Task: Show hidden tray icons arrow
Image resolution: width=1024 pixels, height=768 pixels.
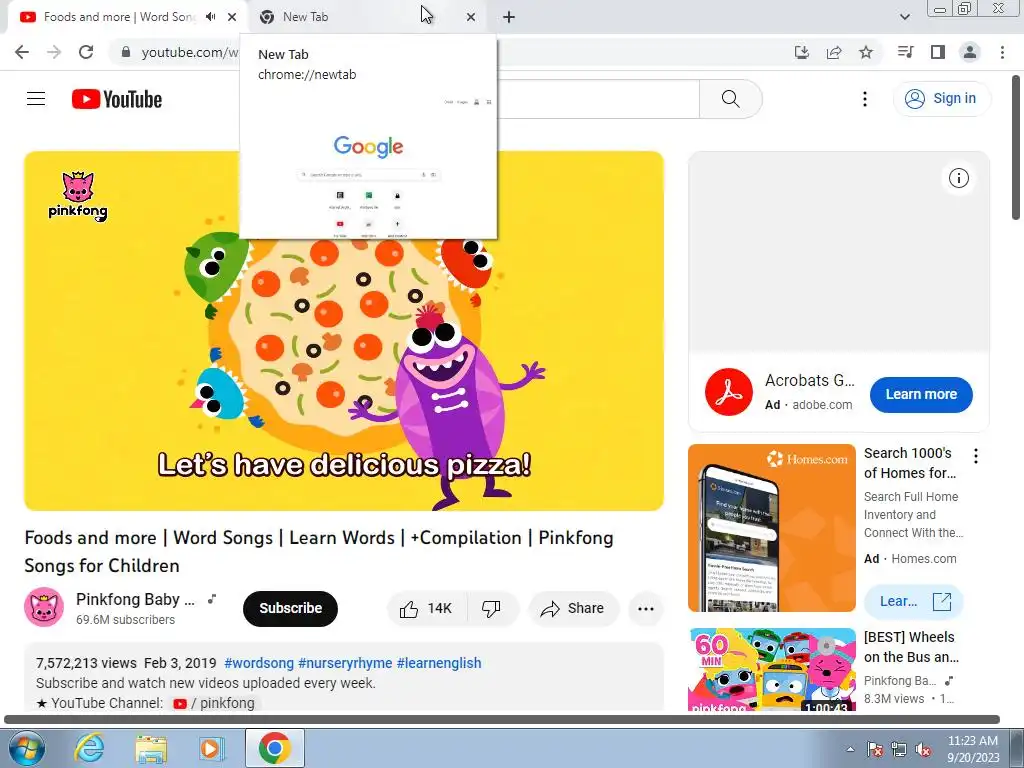Action: (850, 749)
